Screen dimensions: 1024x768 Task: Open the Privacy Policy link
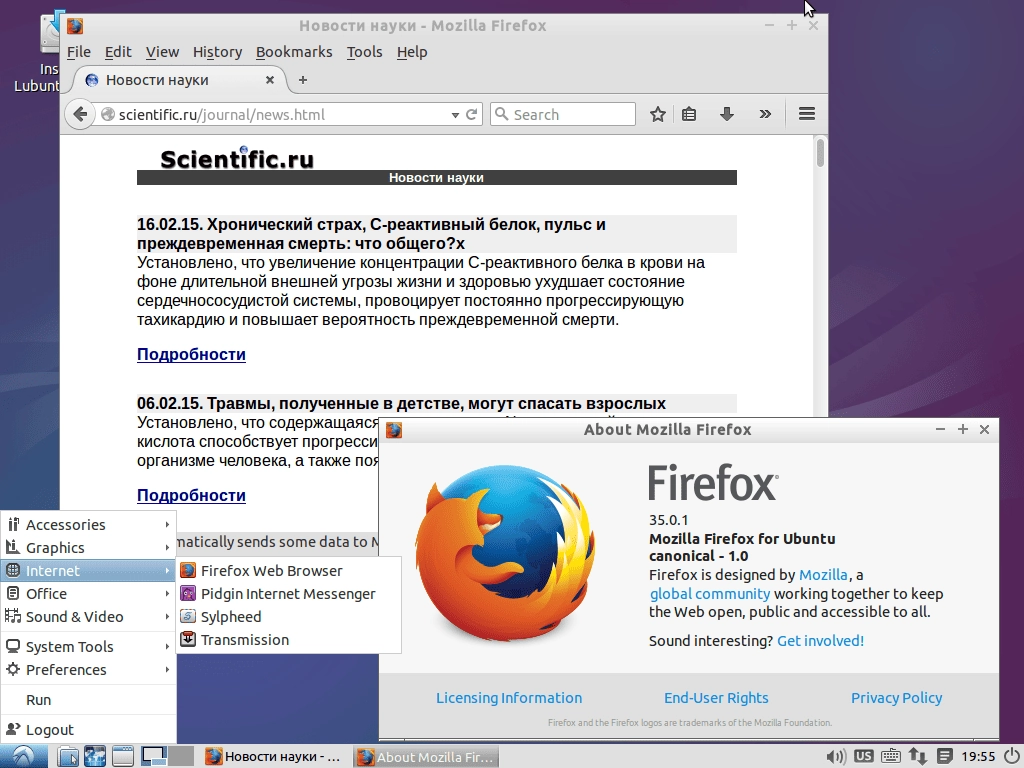896,697
